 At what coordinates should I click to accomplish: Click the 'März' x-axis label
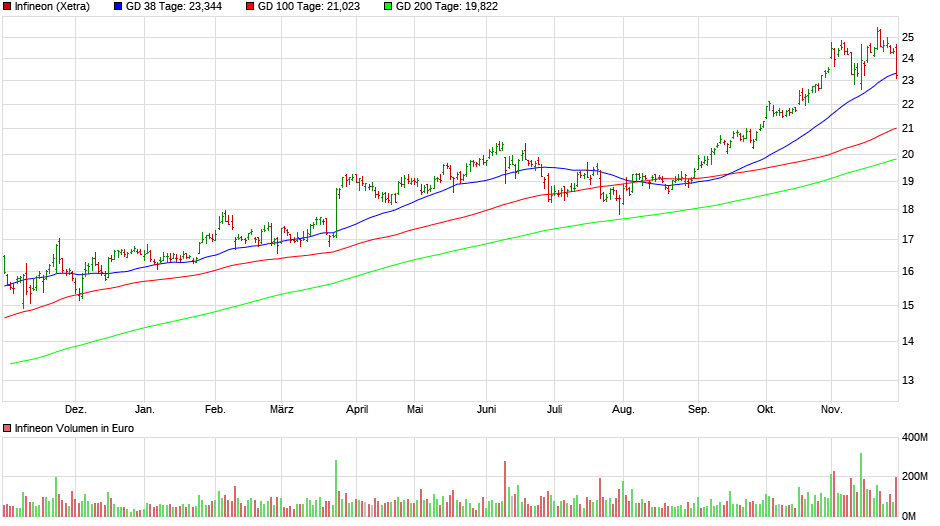click(282, 410)
